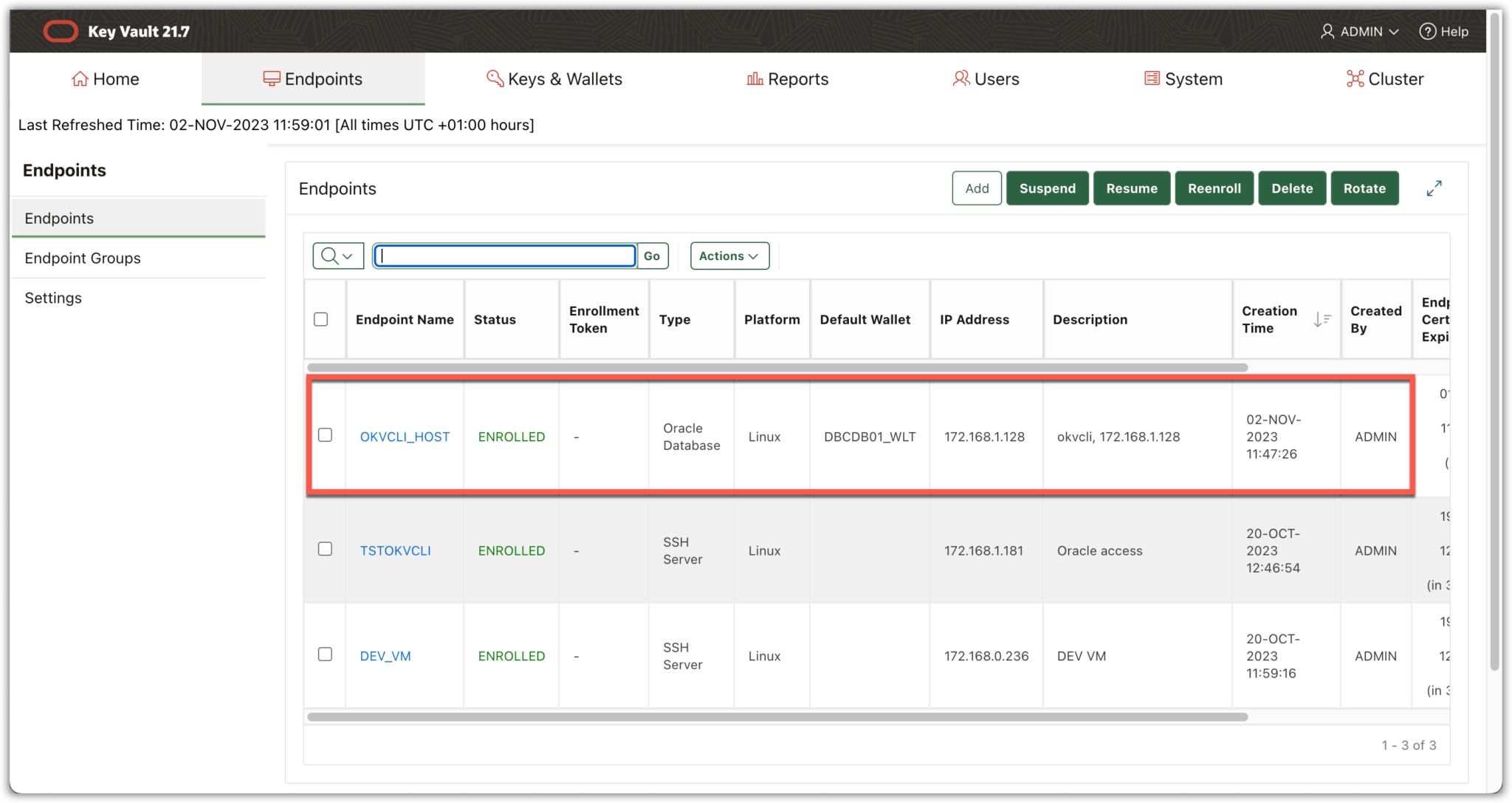Viewport: 1512px width, 803px height.
Task: Toggle the select-all header checkbox
Action: click(321, 319)
